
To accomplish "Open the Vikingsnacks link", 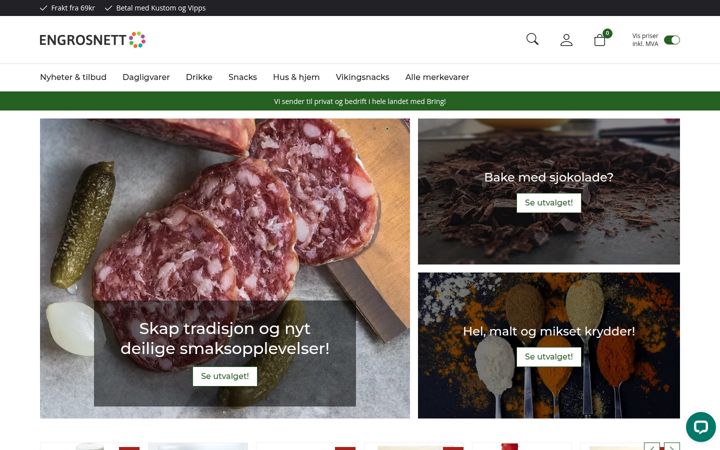I will click(362, 77).
